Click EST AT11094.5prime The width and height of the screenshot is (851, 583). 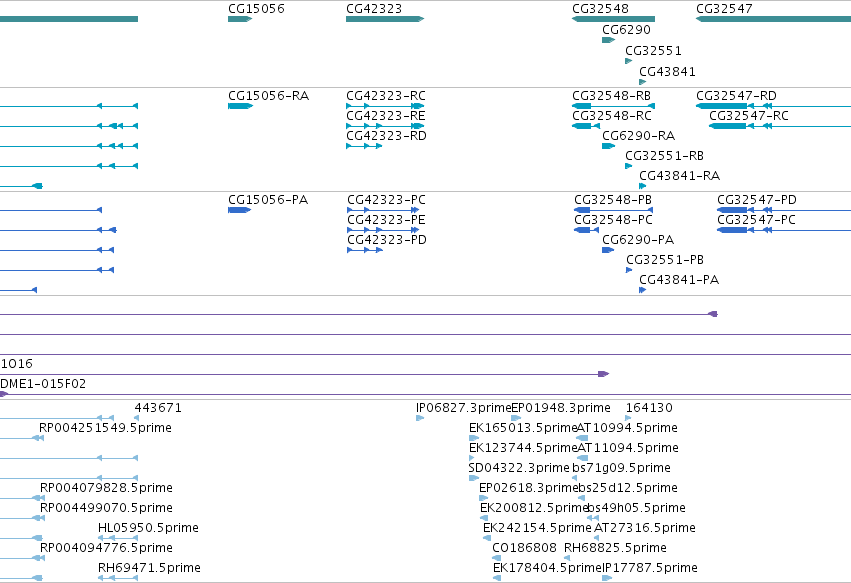627,448
